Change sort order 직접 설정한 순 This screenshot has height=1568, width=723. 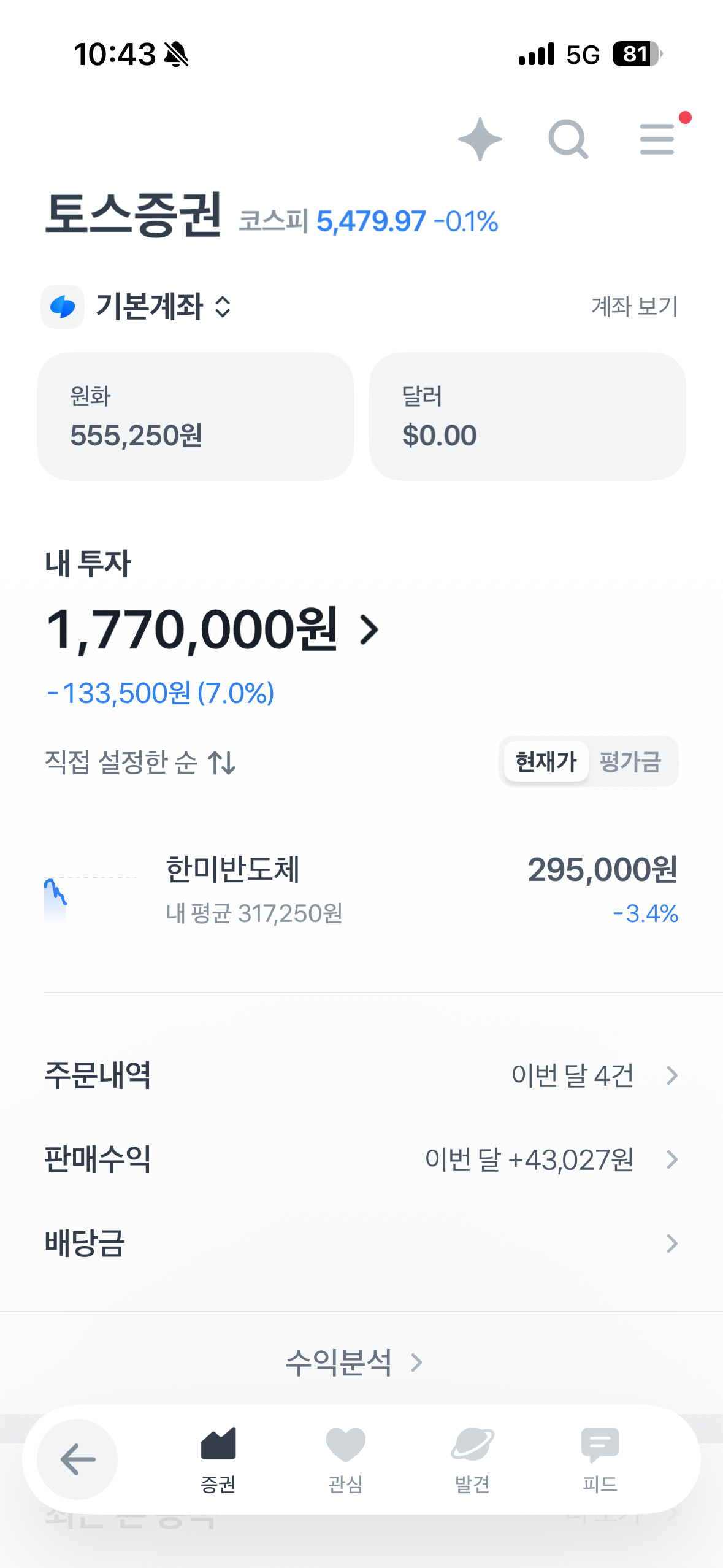click(x=140, y=763)
